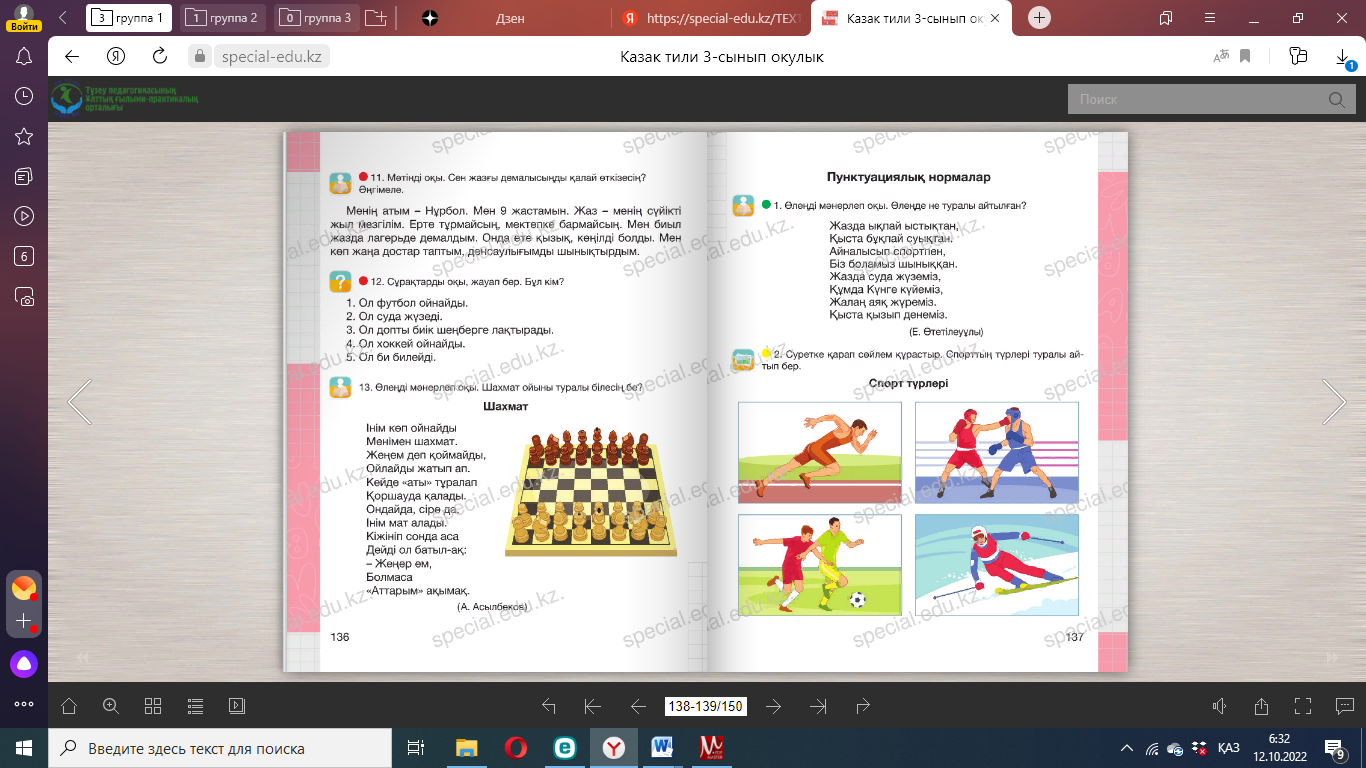
Task: Open Opera from the taskbar
Action: pos(515,748)
